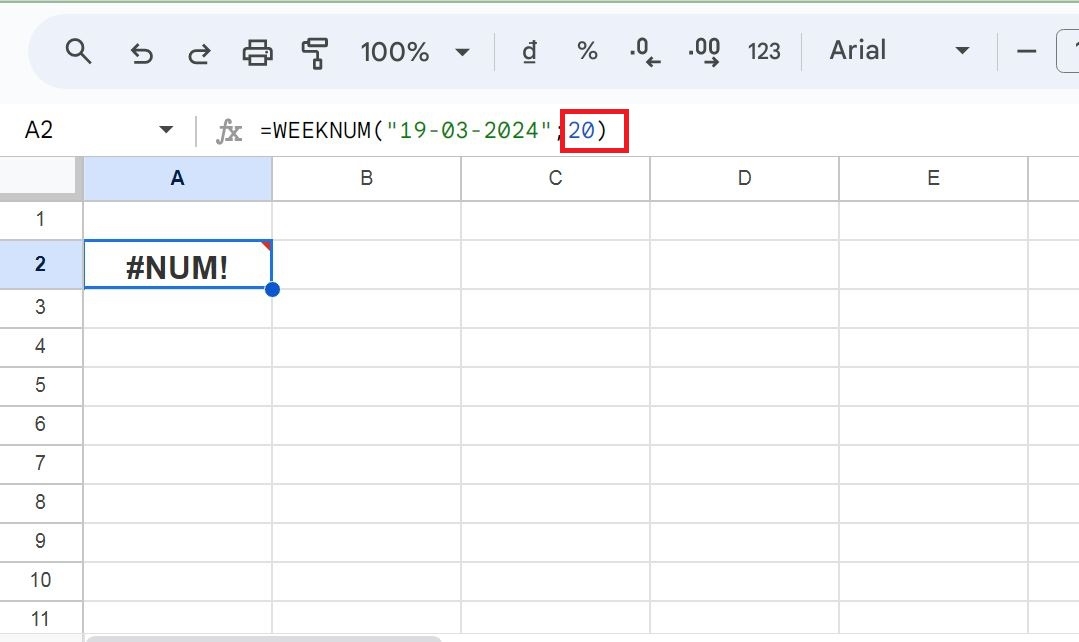Undo the last action
Image resolution: width=1079 pixels, height=642 pixels.
tap(141, 52)
